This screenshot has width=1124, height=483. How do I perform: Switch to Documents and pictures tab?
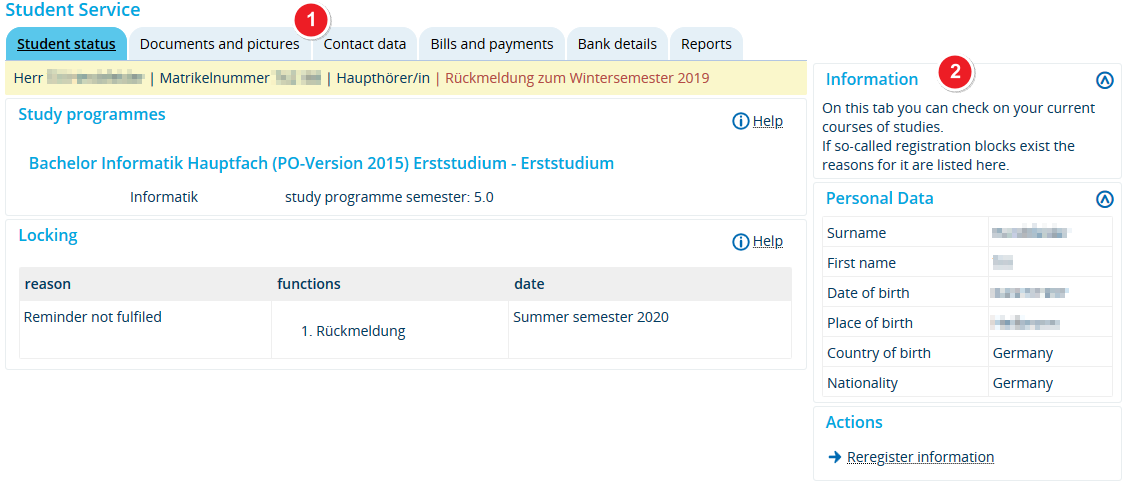point(219,44)
